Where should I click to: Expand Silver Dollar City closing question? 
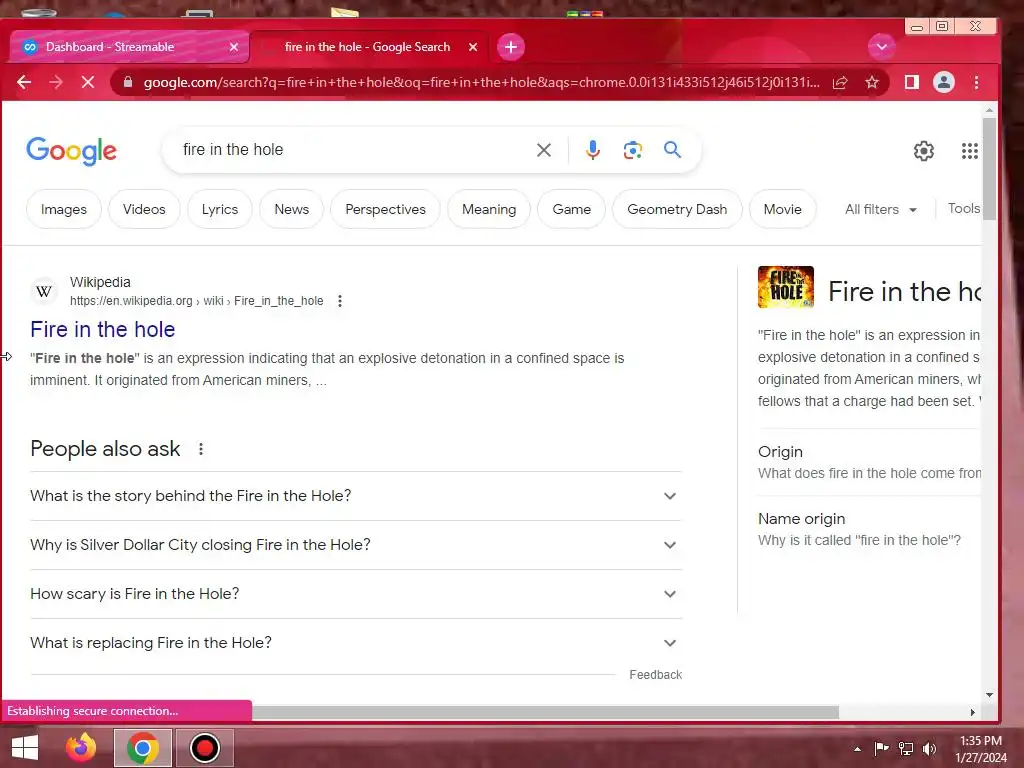coord(356,545)
